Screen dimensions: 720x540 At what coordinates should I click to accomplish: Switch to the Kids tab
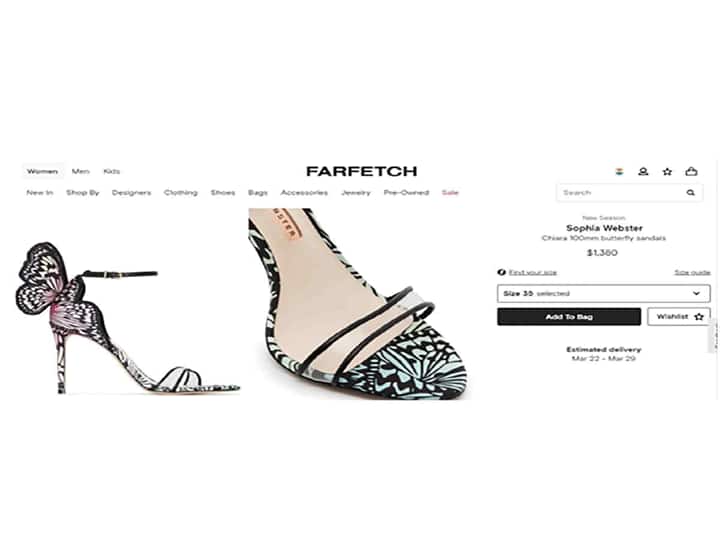point(112,171)
